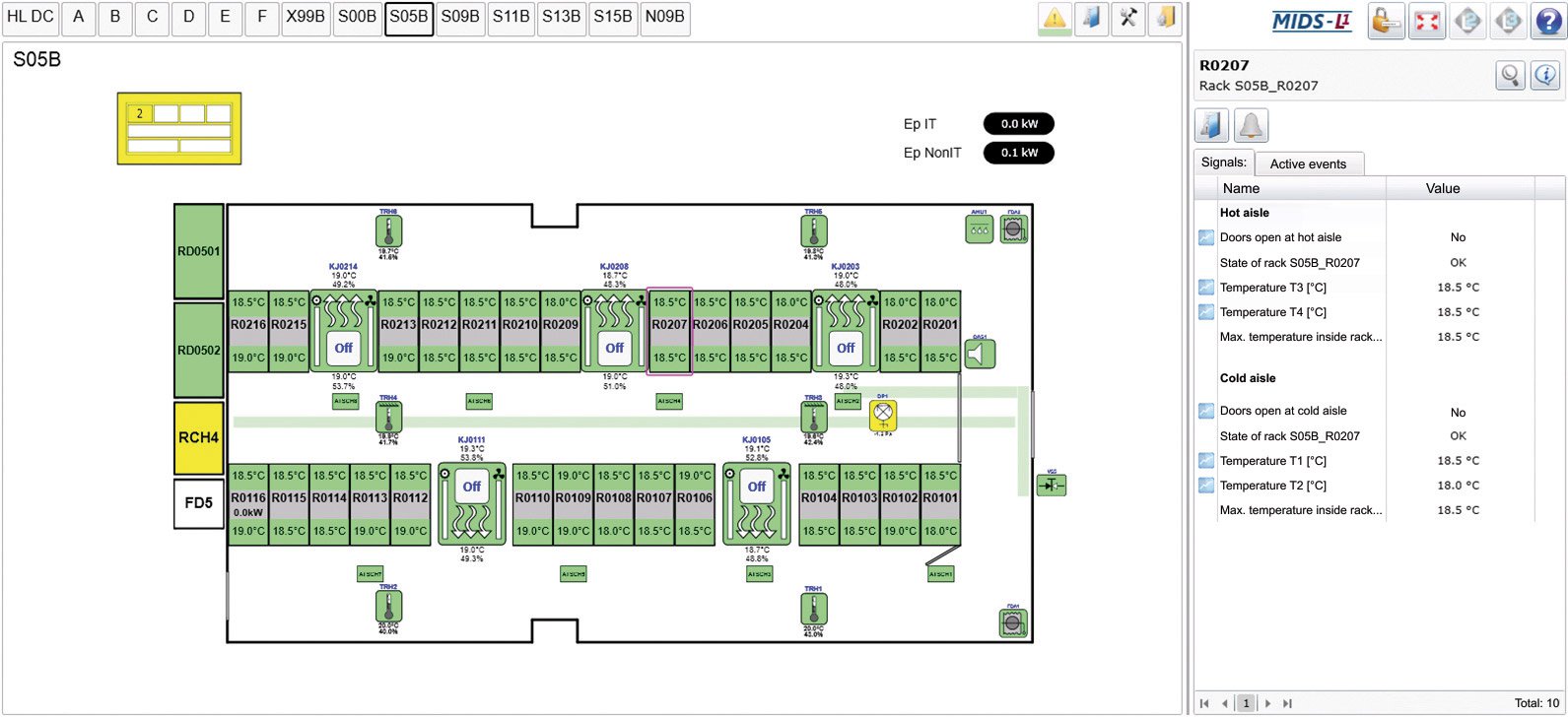This screenshot has width=1568, height=717.
Task: Click Off on cooling unit KJ0105
Action: (757, 487)
